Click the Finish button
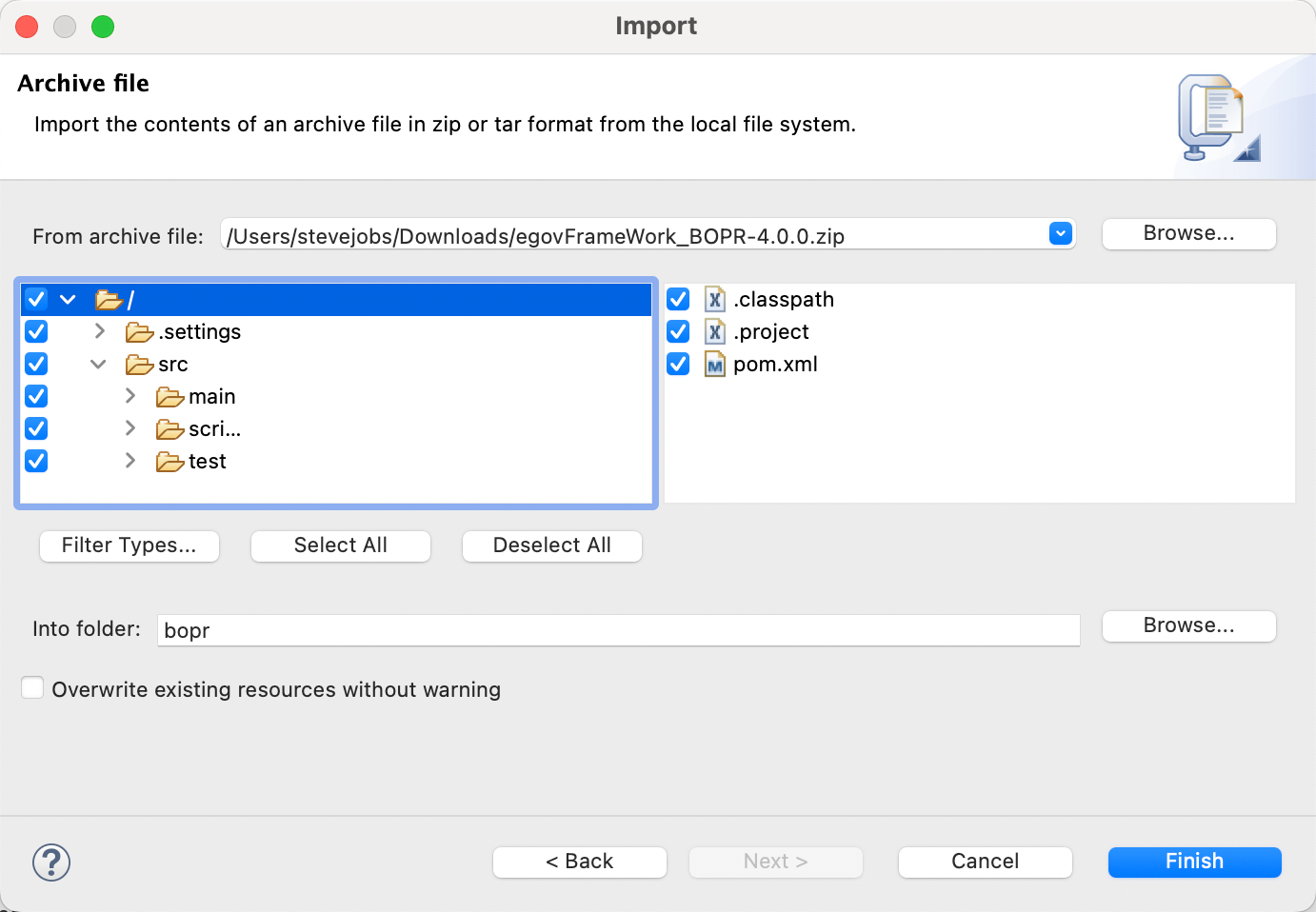 [1194, 862]
